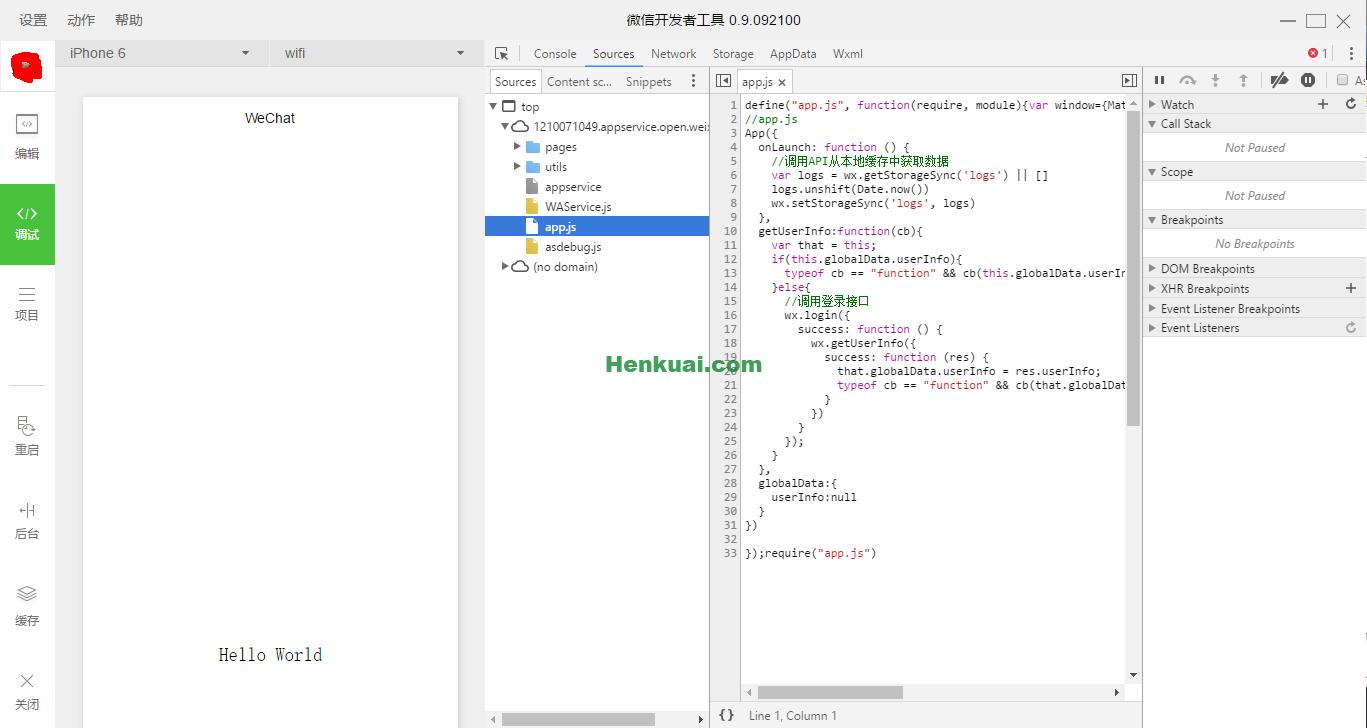Switch to the Wxml tab
The height and width of the screenshot is (728, 1367).
pos(847,54)
